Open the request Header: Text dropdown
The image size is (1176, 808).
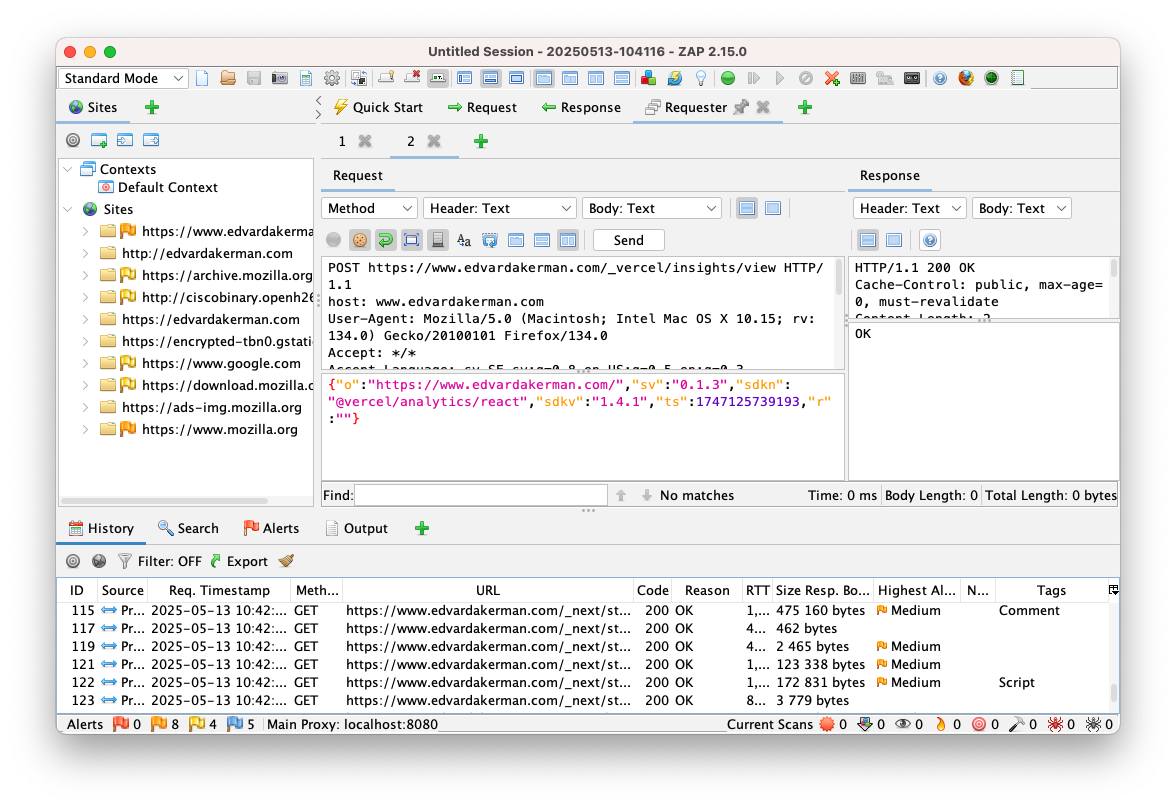click(x=500, y=209)
